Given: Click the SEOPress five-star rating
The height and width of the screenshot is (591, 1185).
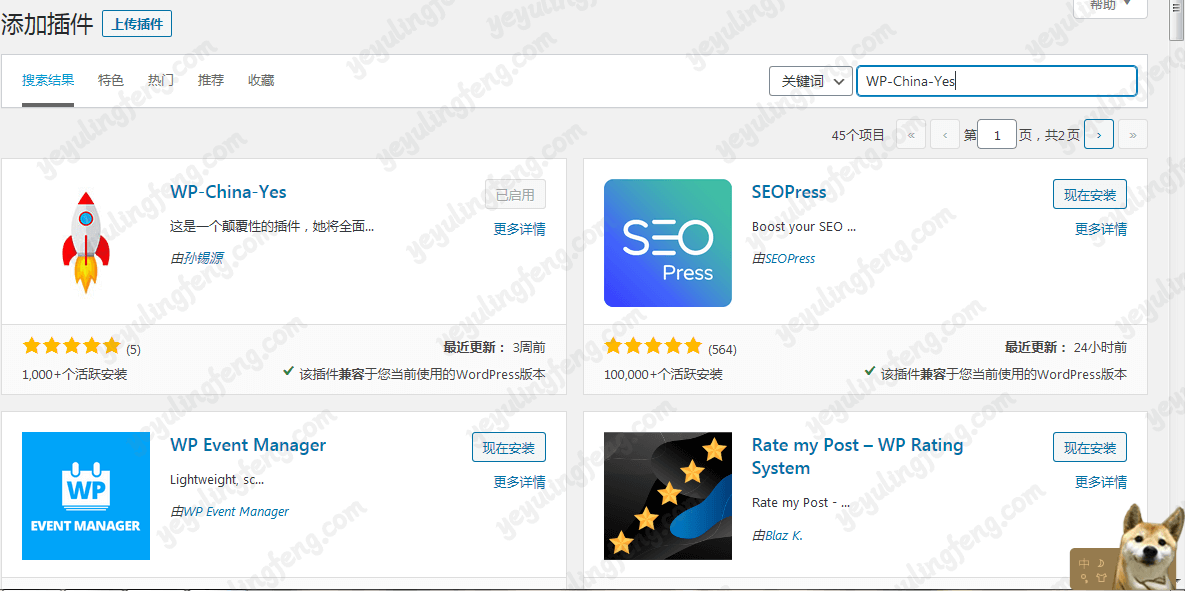Looking at the screenshot, I should click(653, 347).
